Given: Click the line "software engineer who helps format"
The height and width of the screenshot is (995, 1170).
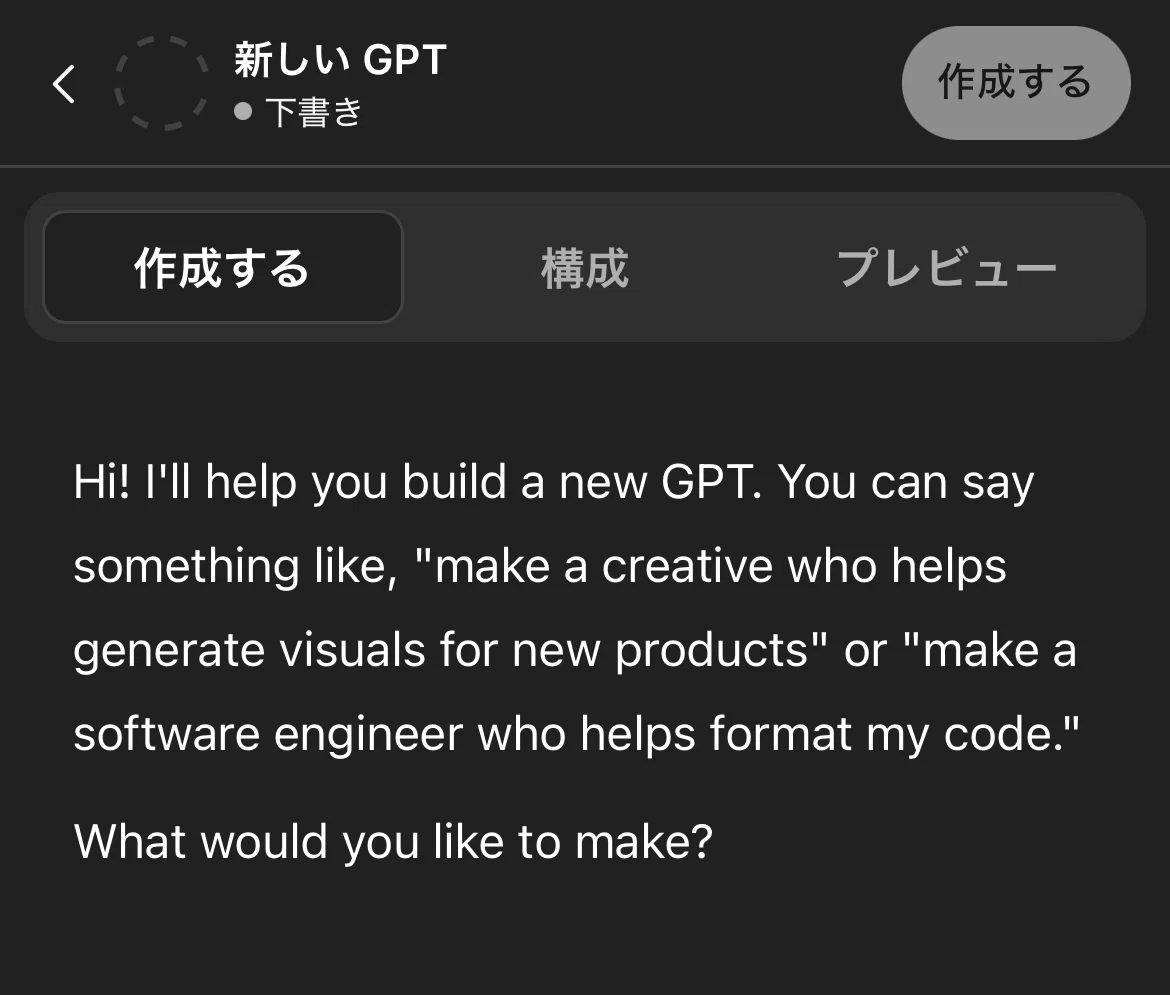Looking at the screenshot, I should [x=576, y=734].
